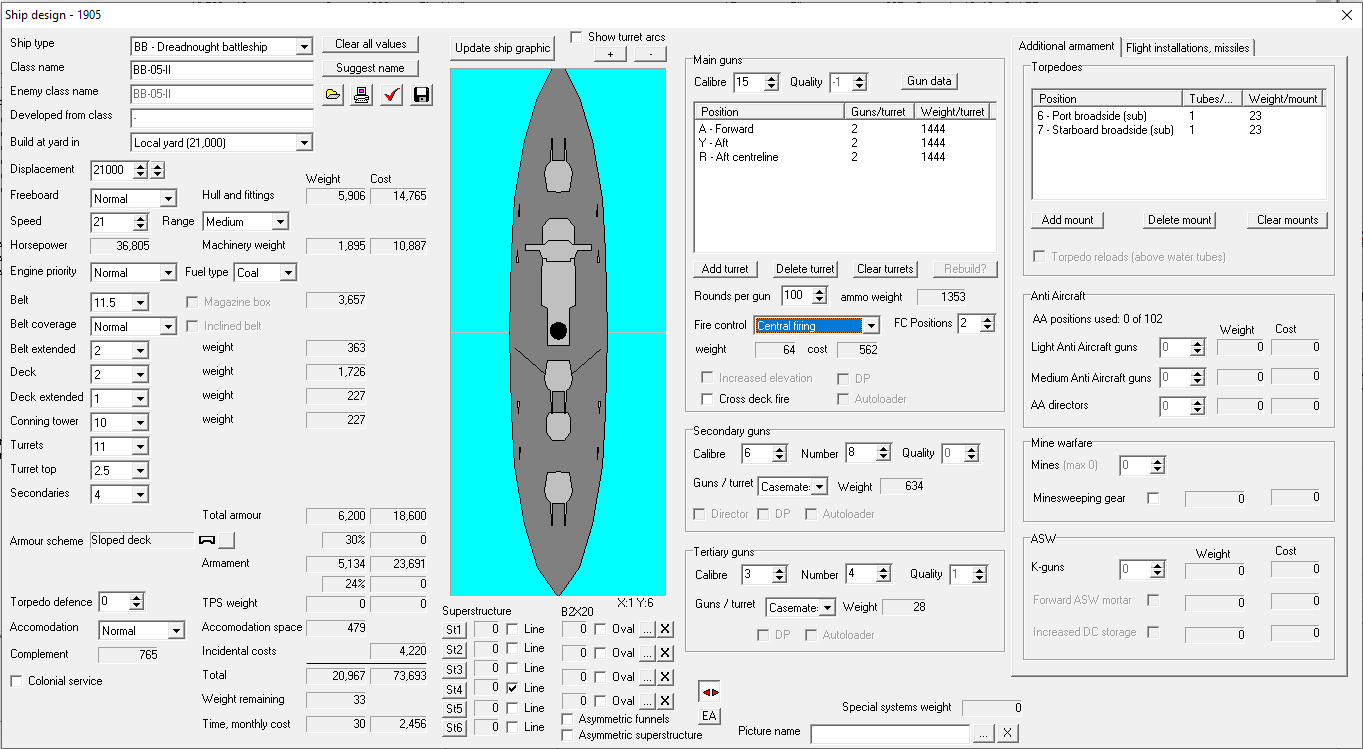Check the Colonial service option
The height and width of the screenshot is (749, 1363).
click(x=17, y=681)
